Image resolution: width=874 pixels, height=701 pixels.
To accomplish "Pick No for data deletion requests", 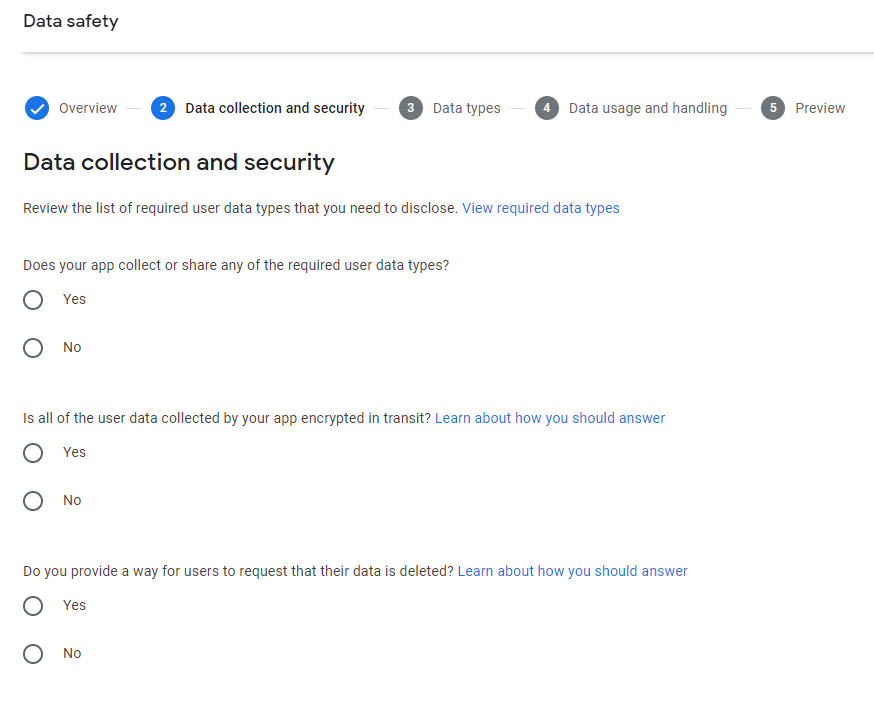I will pos(33,654).
